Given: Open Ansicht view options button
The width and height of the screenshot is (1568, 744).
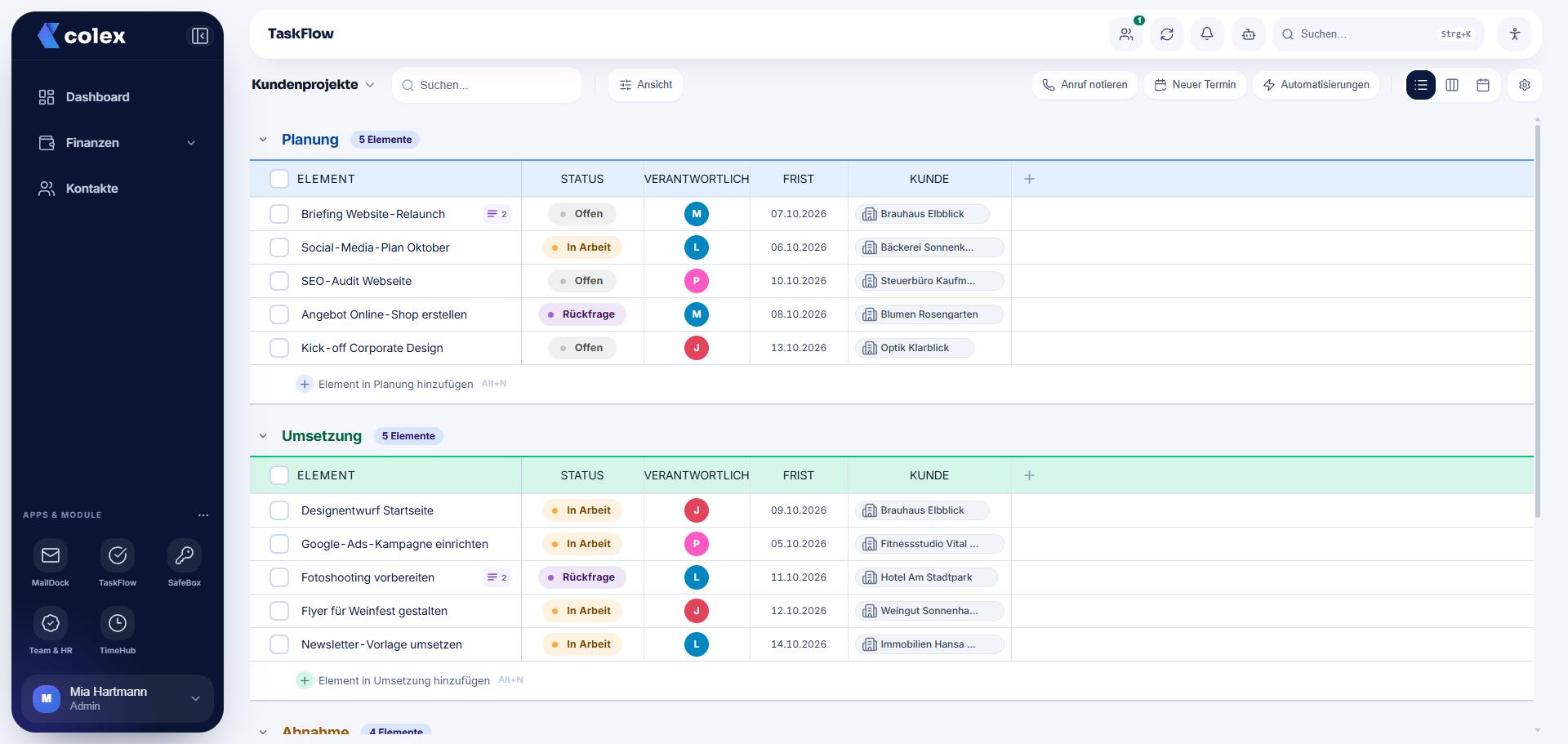Looking at the screenshot, I should [x=645, y=85].
